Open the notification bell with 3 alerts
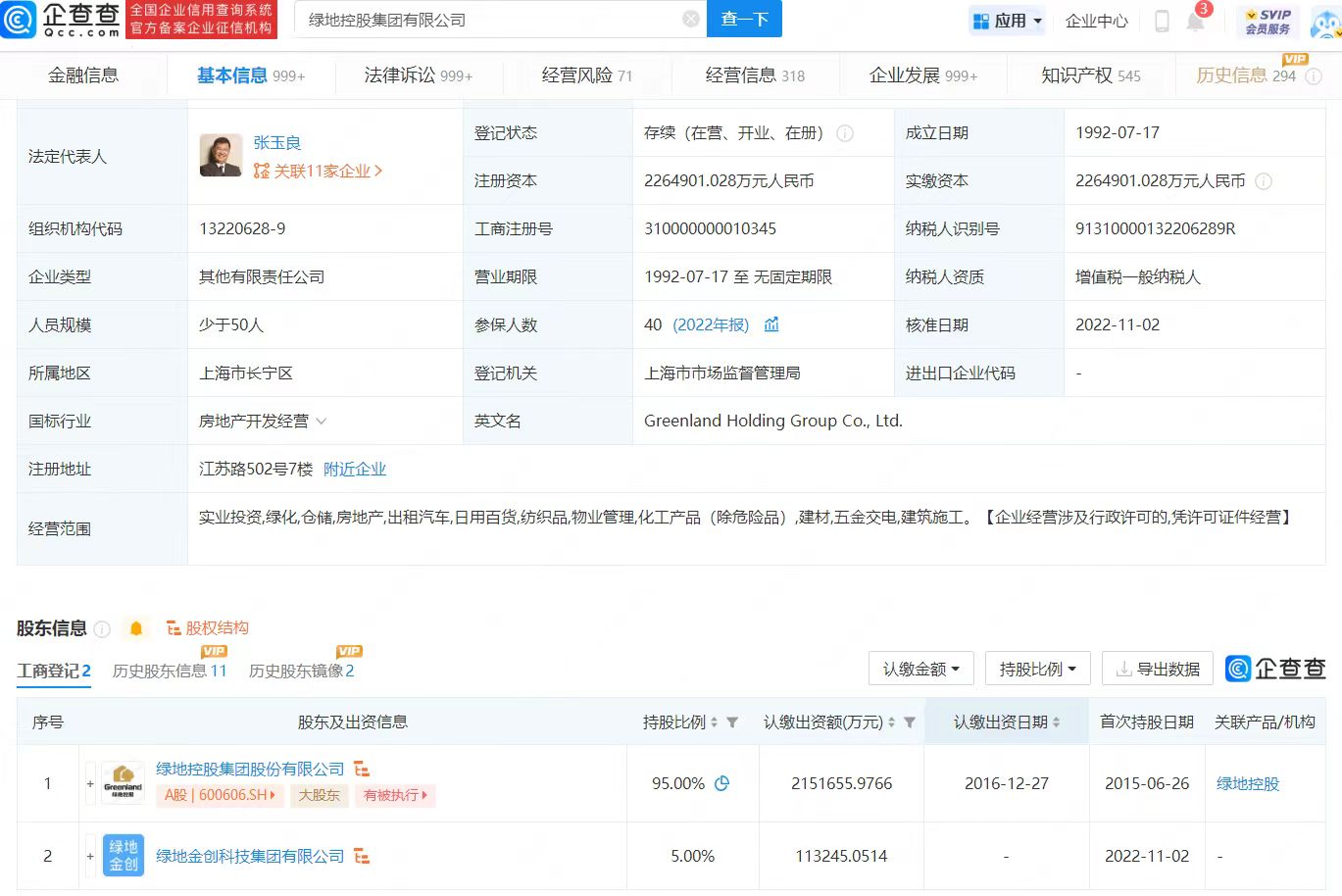The height and width of the screenshot is (896, 1342). tap(1196, 20)
